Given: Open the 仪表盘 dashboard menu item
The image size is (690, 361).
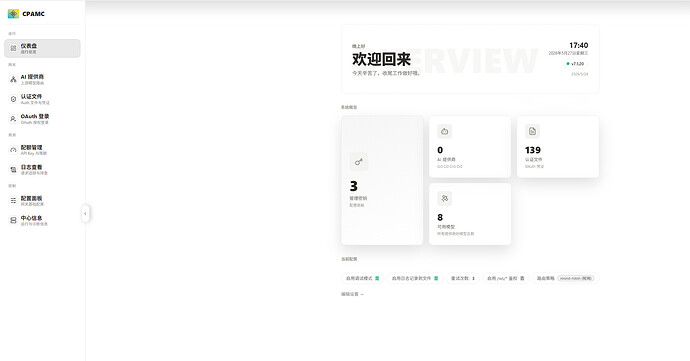Looking at the screenshot, I should (42, 48).
